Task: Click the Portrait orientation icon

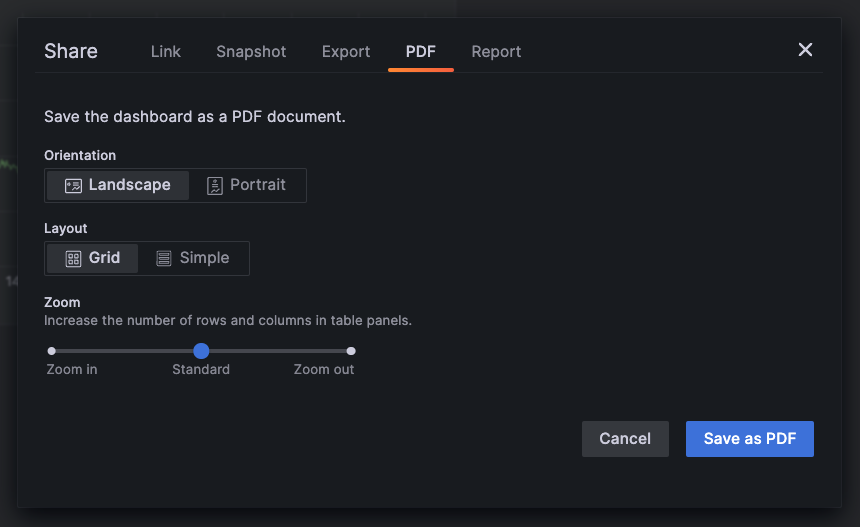Action: (214, 185)
